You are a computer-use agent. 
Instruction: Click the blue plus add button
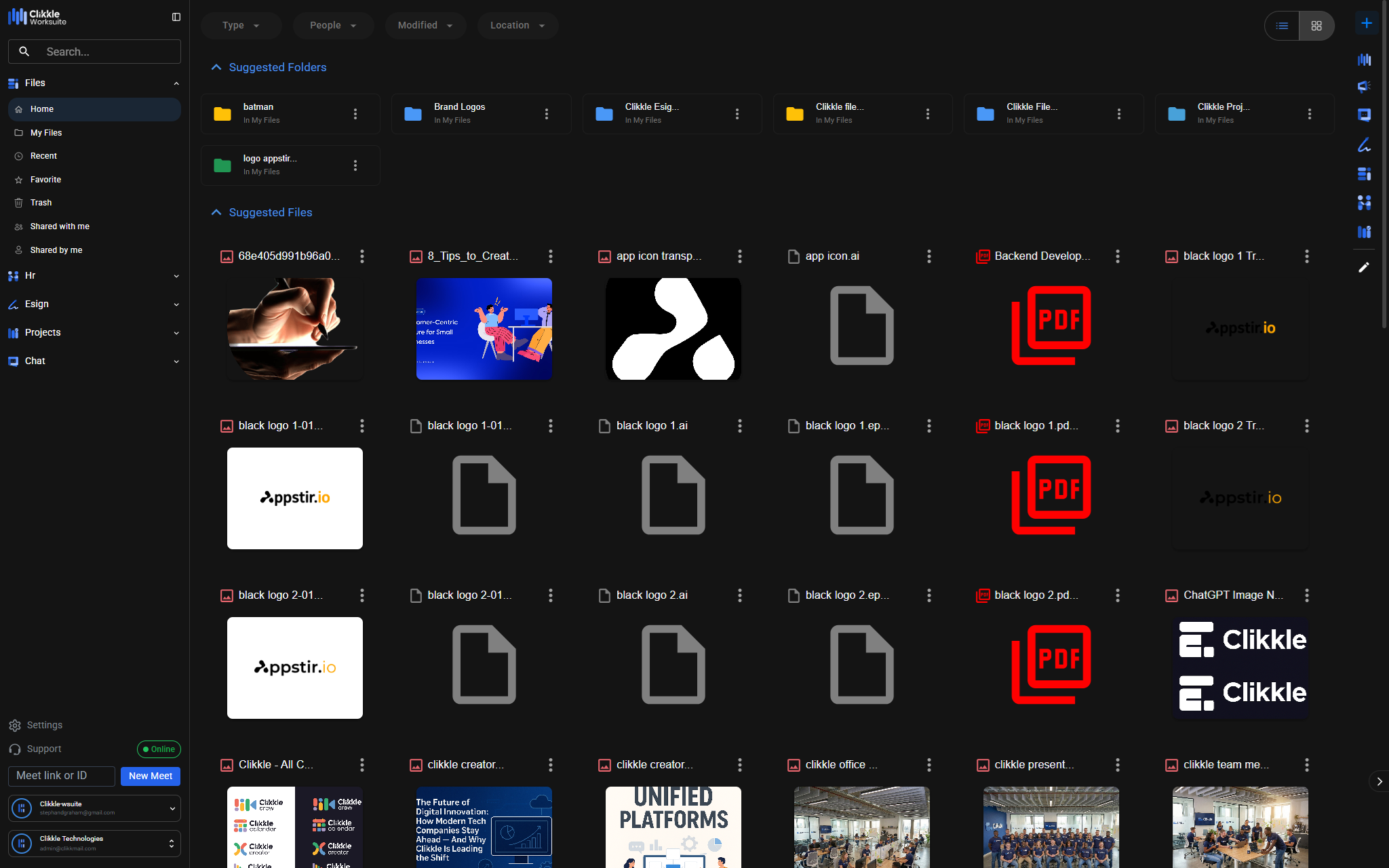coord(1366,24)
